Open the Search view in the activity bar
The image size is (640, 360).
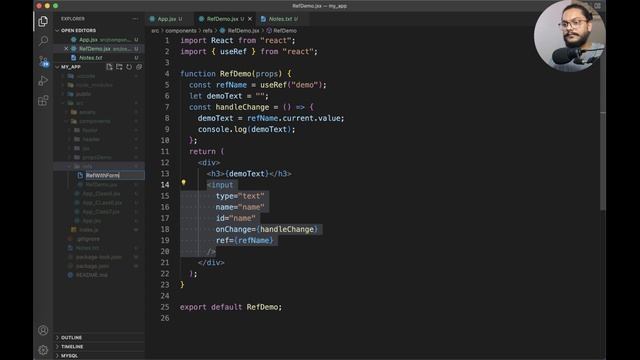tap(43, 41)
